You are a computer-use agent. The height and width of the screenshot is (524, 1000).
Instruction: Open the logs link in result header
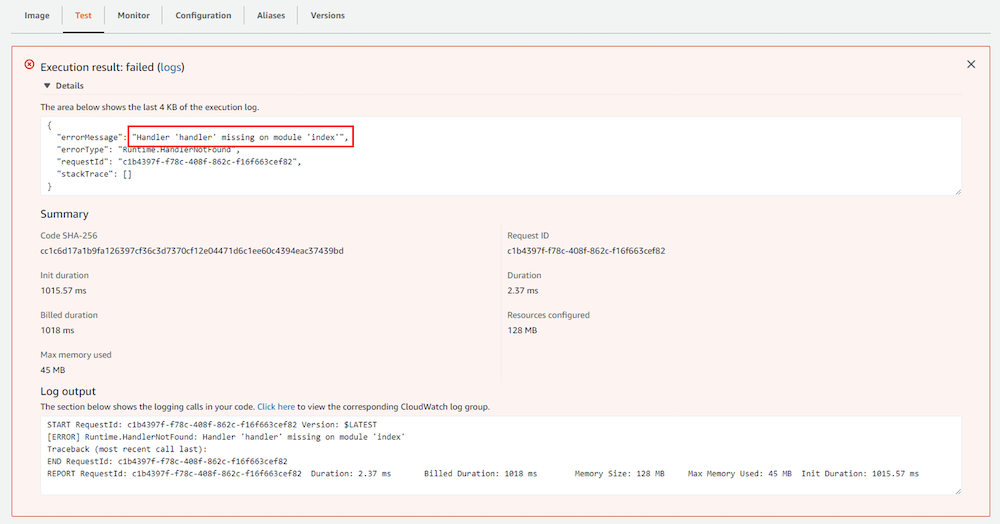coord(171,67)
